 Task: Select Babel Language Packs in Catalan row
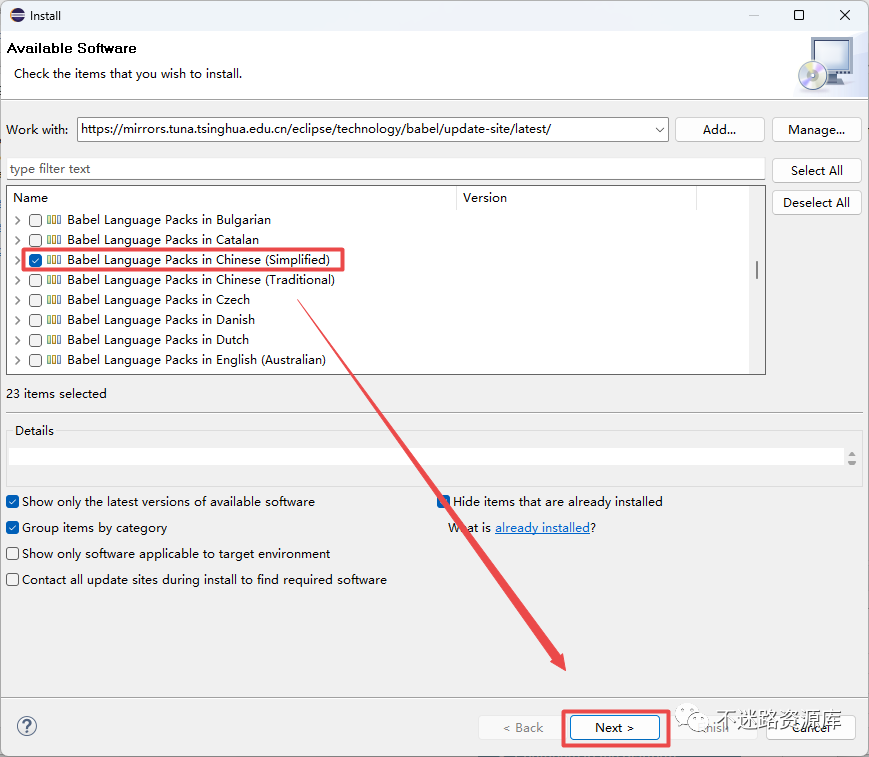[x=163, y=240]
